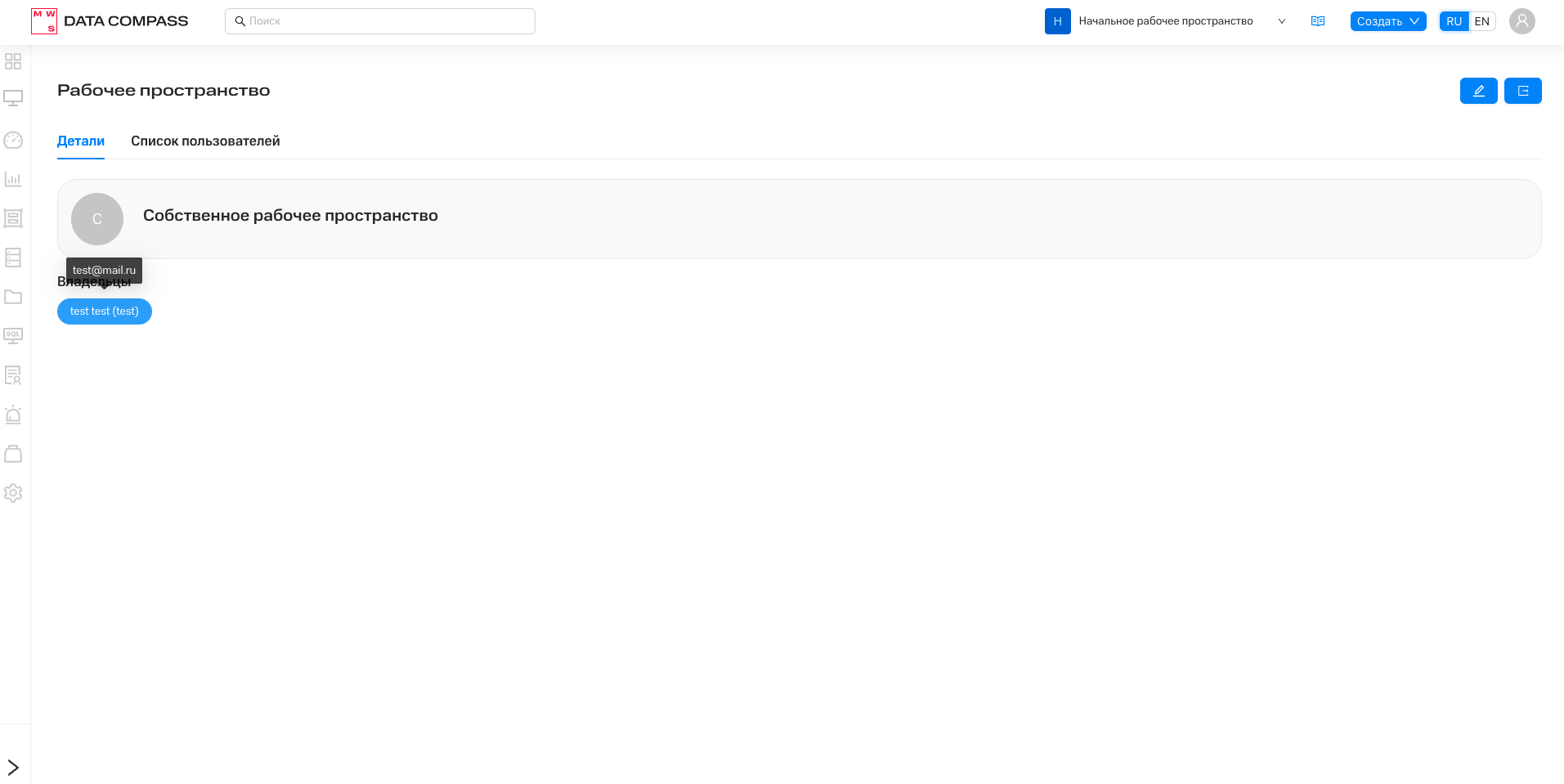The width and height of the screenshot is (1564, 784).
Task: Click the alarm siren icon in sidebar
Action: click(13, 414)
